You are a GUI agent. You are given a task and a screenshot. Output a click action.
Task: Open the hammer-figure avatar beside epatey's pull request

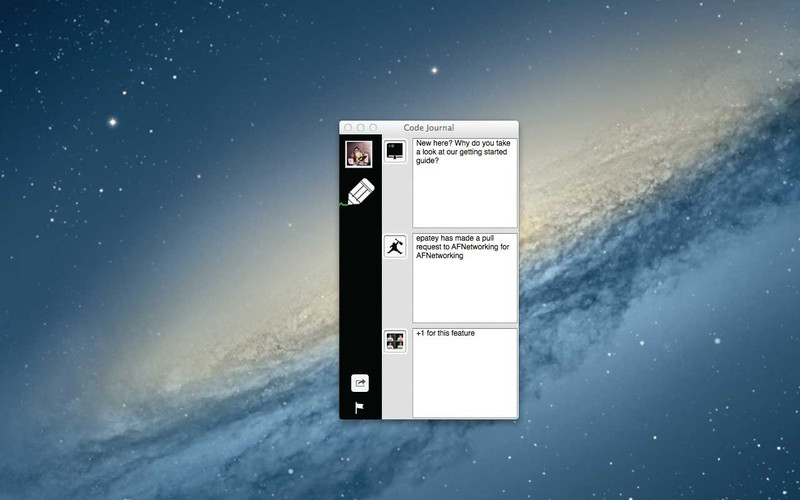coord(395,246)
